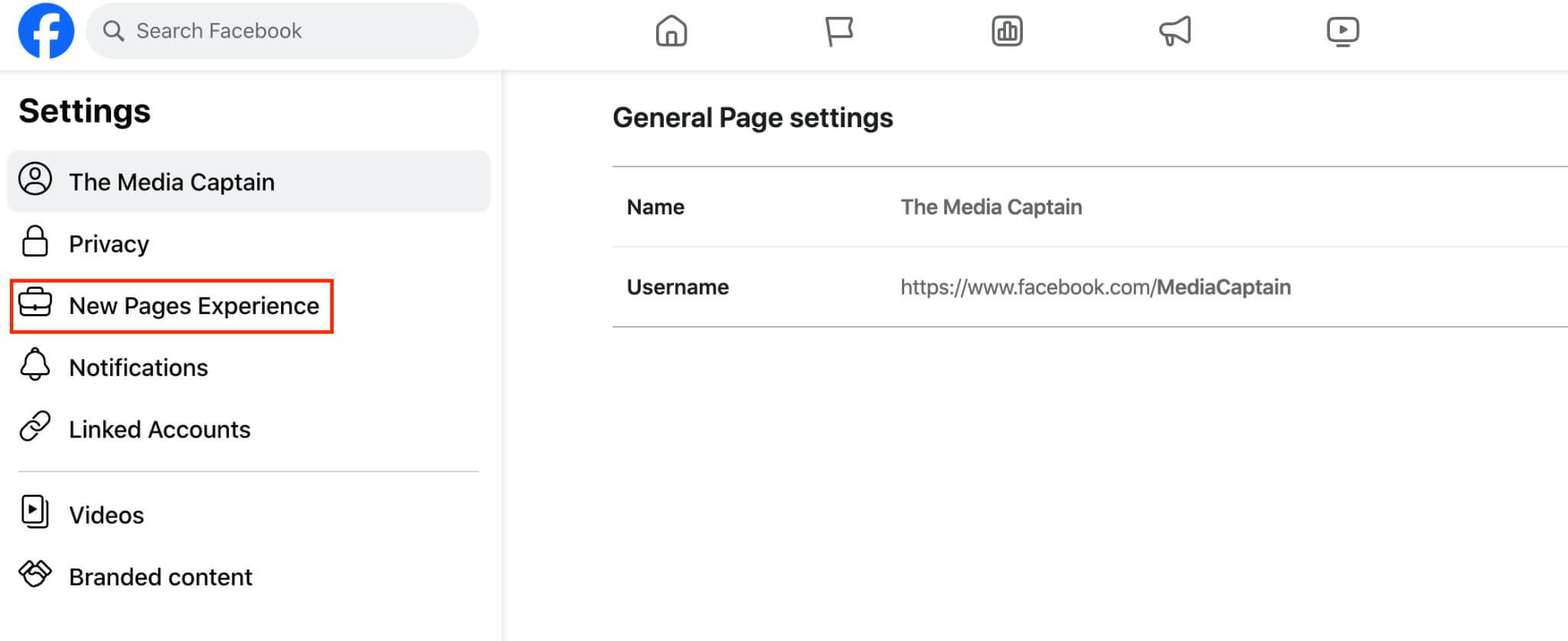Click the General Page settings heading
Viewport: 1568px width, 641px height.
click(x=753, y=118)
